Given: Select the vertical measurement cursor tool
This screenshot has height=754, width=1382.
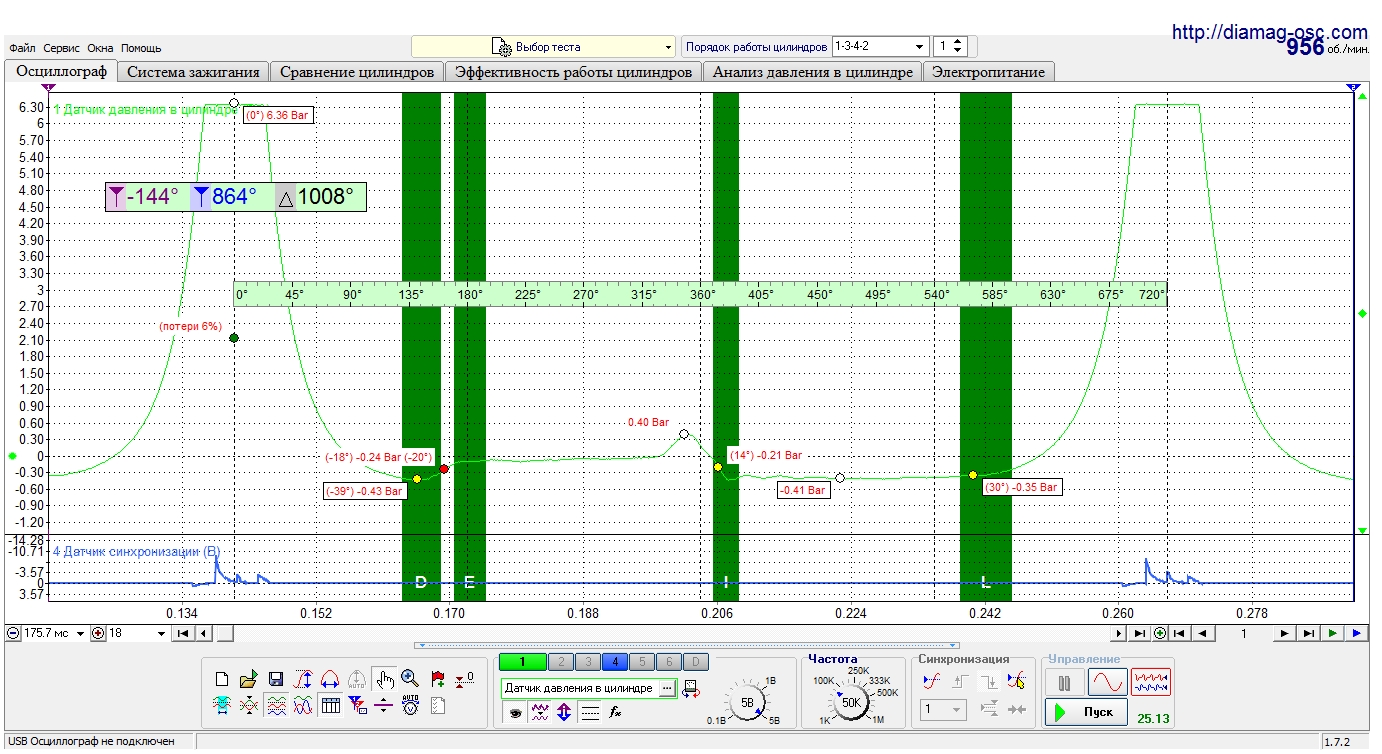Looking at the screenshot, I should 303,681.
